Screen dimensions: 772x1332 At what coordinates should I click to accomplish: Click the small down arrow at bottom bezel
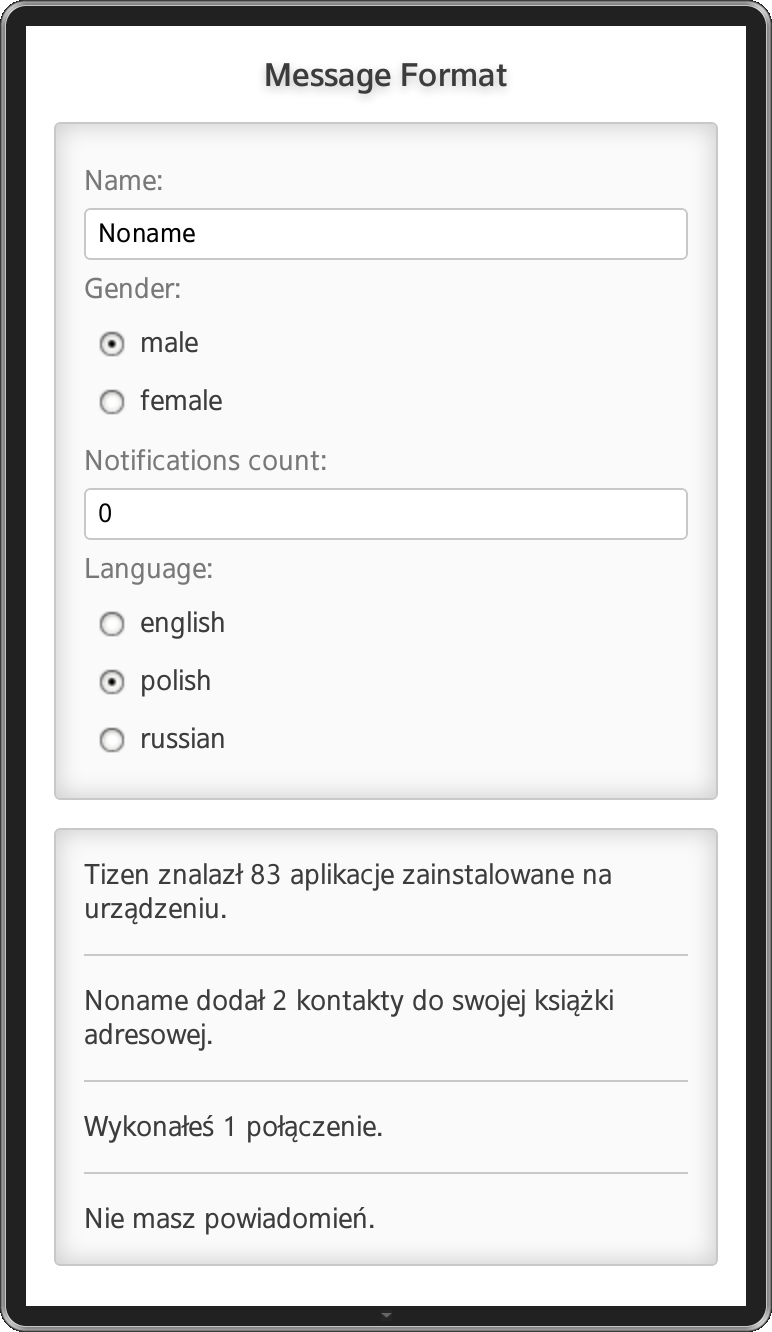point(386,1316)
